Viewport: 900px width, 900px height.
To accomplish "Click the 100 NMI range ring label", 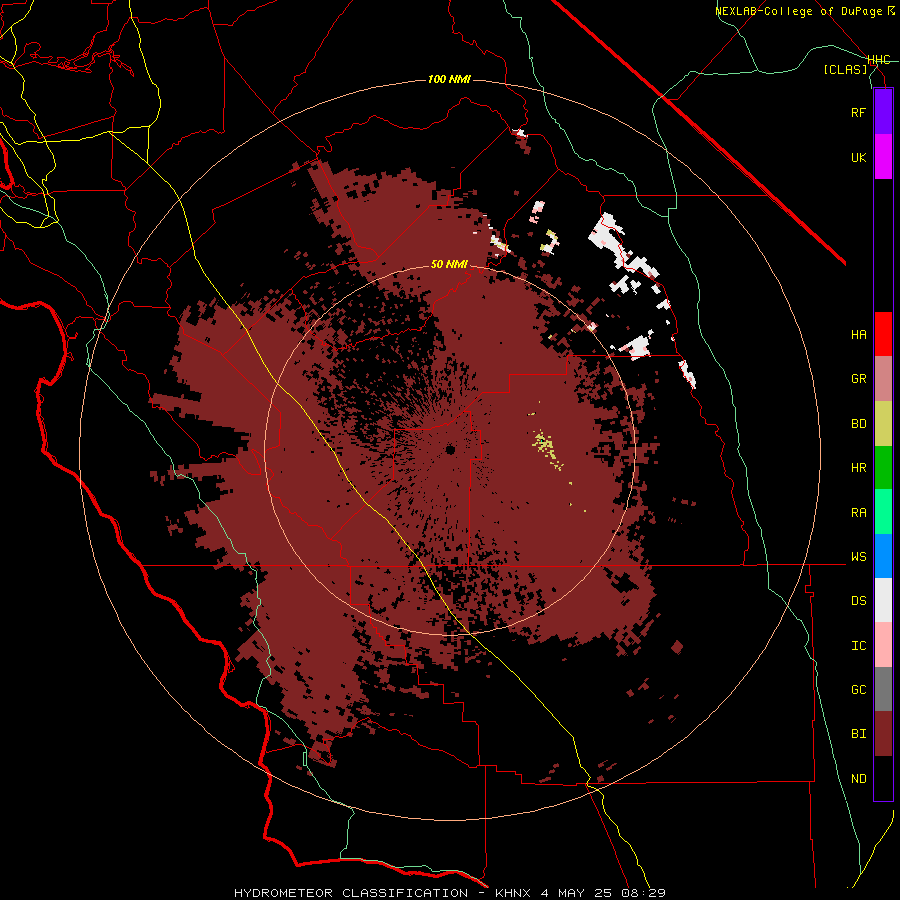I will (x=449, y=79).
